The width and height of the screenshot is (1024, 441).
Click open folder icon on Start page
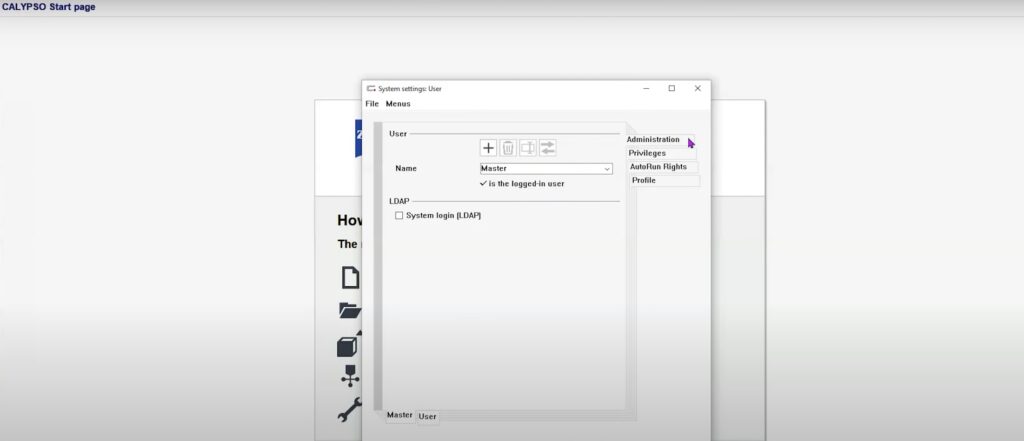(350, 310)
